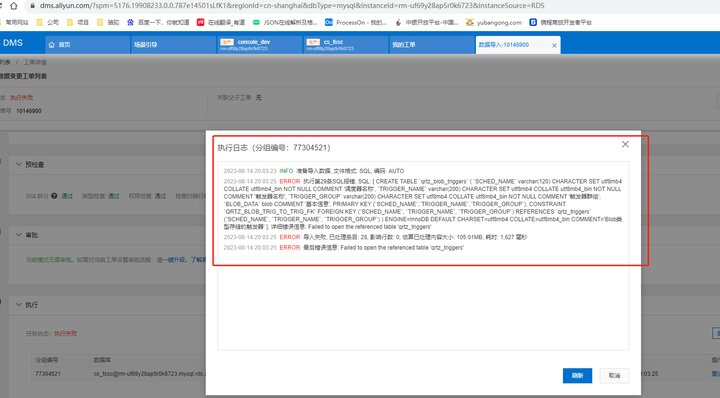Viewport: 720px width, 398px height.
Task: Open the 项目 bookmark folder
Action: pos(78,22)
